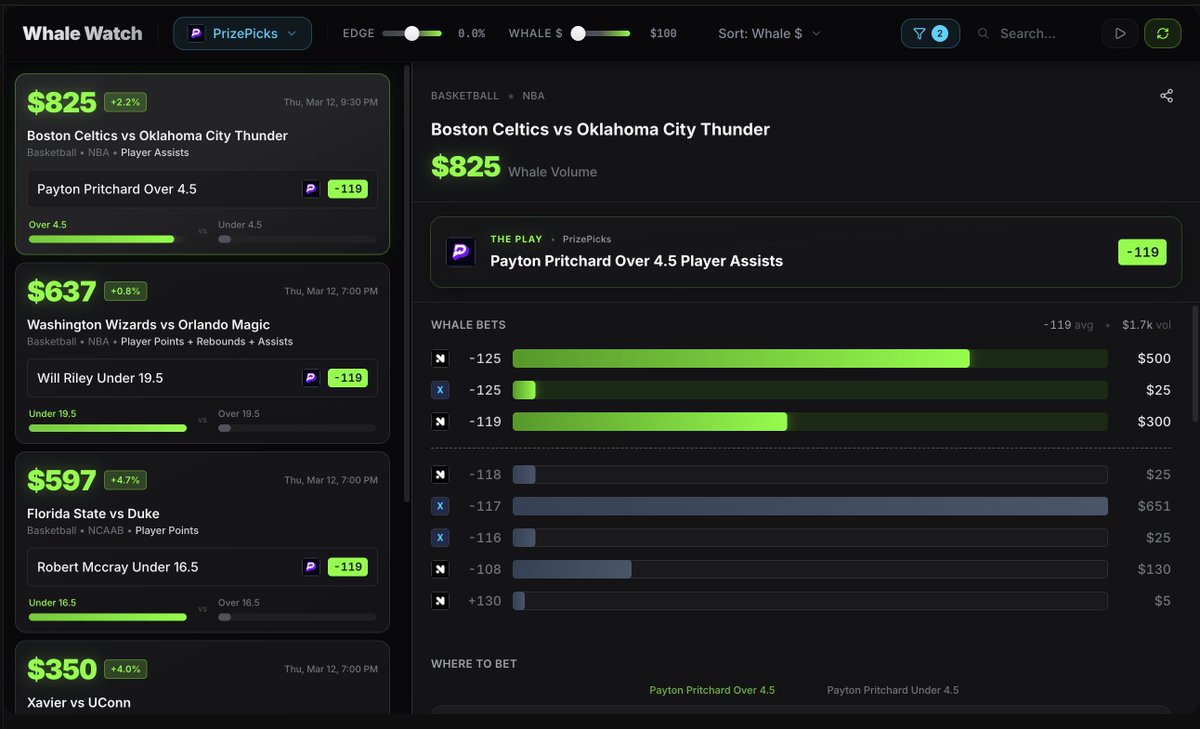Image resolution: width=1200 pixels, height=729 pixels.
Task: Click sportsbook icon on the -116 row
Action: point(440,538)
